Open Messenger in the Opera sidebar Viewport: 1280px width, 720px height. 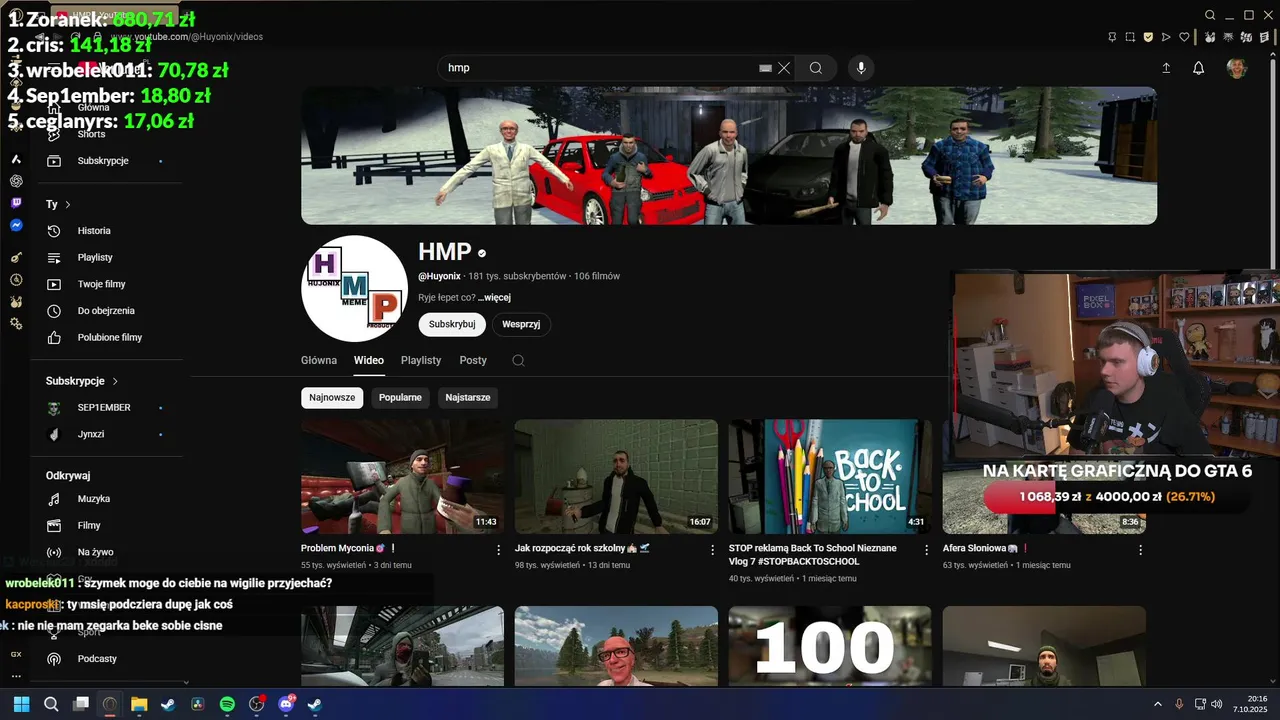tap(16, 225)
